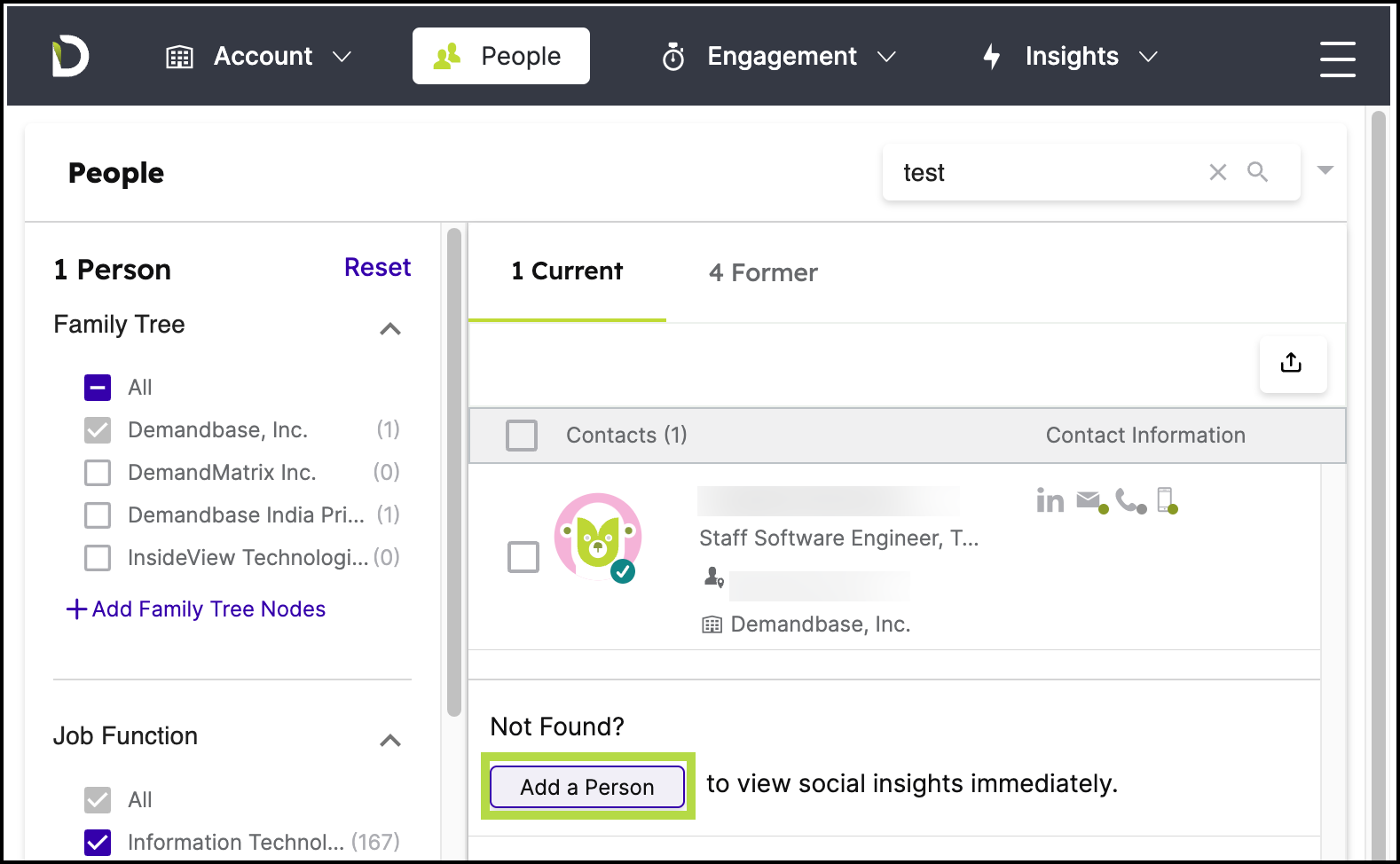Clear the search text with X icon
Screen dimensions: 1400x864
click(x=1218, y=172)
